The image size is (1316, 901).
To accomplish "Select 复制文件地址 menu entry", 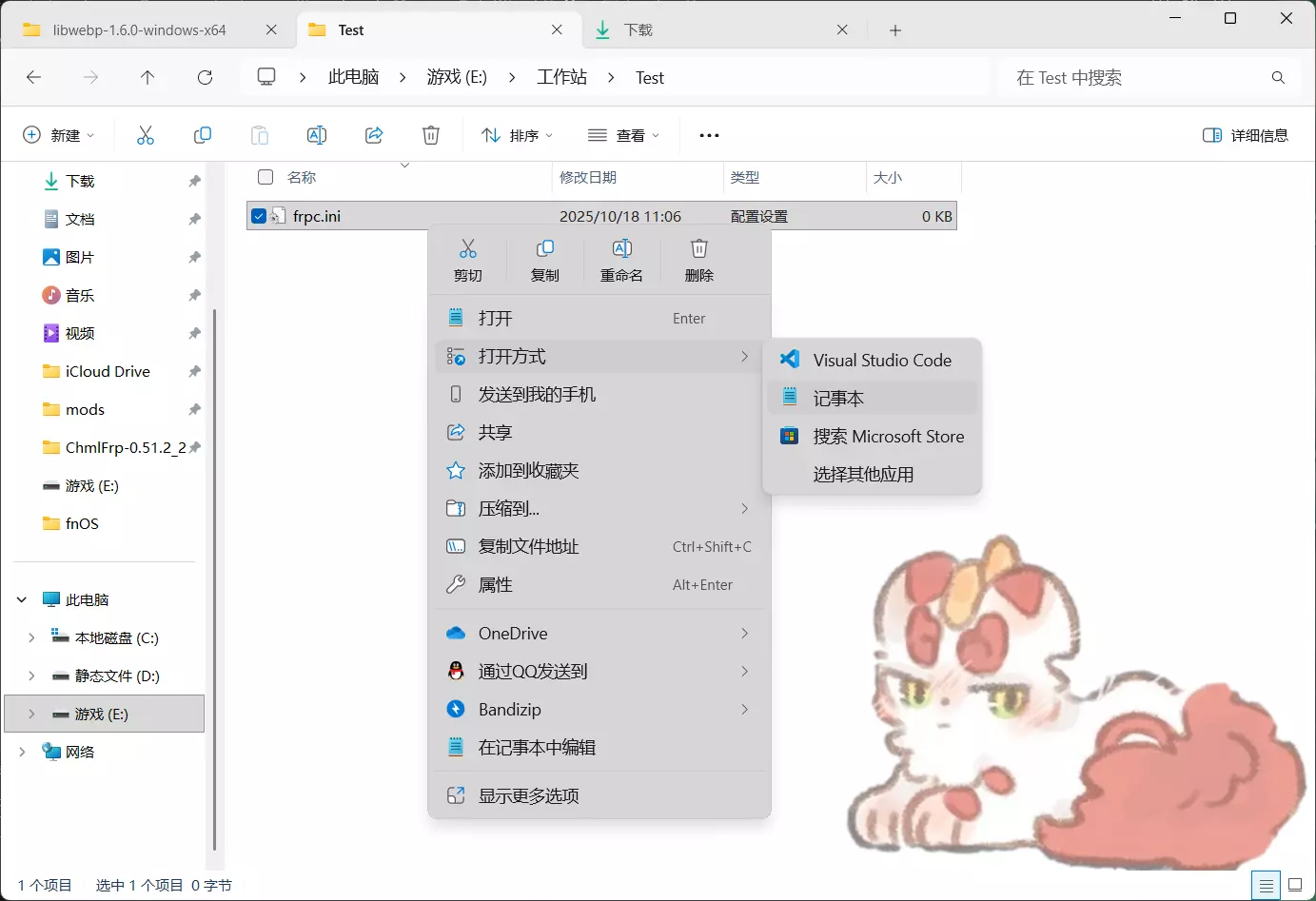I will tap(599, 546).
